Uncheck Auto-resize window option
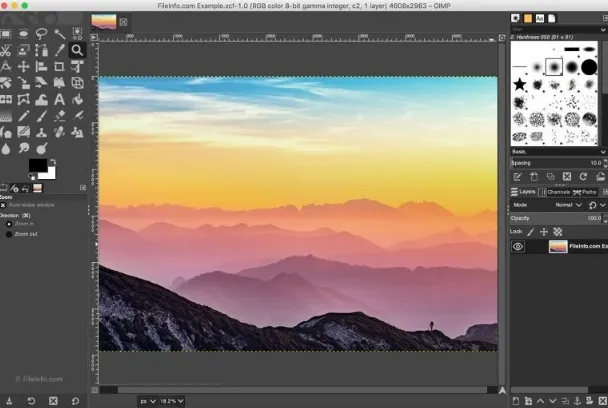 (x=3, y=205)
